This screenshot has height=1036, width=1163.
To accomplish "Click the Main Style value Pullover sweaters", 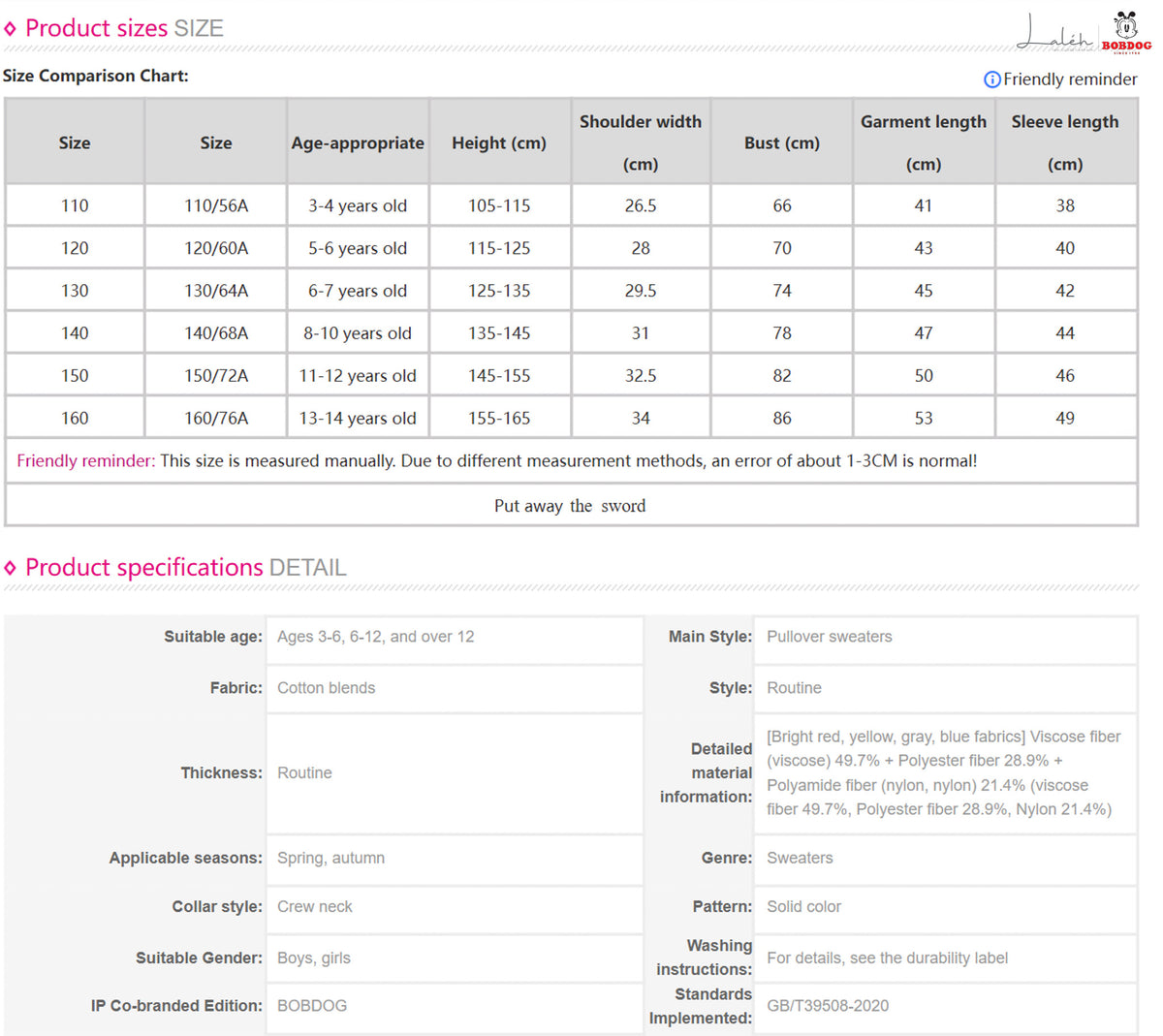I will click(830, 637).
